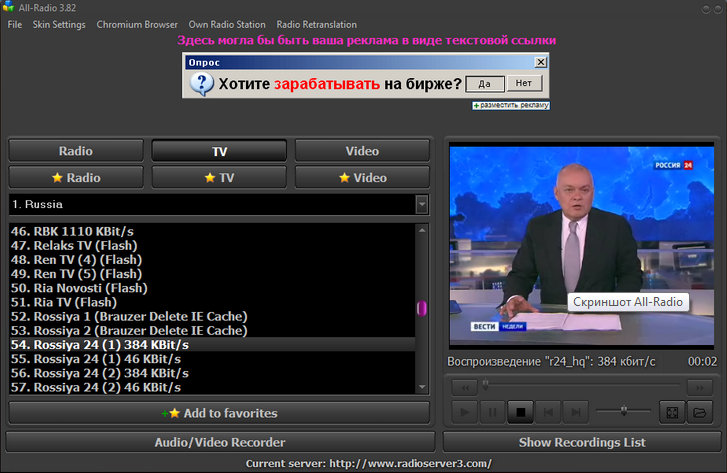Viewport: 727px width, 473px height.
Task: Select 57. Rossiya 24 (2) 46 KBit/s
Action: [212, 387]
